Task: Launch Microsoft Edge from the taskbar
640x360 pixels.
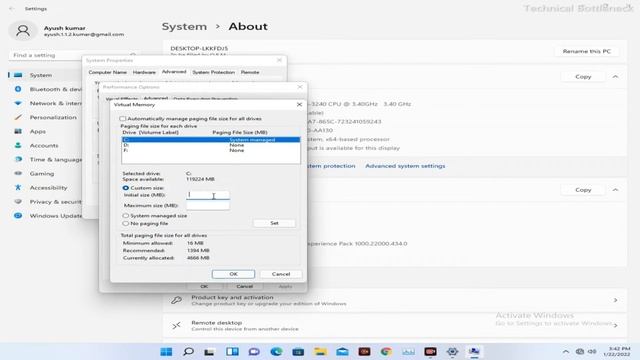Action: pyautogui.click(x=276, y=351)
